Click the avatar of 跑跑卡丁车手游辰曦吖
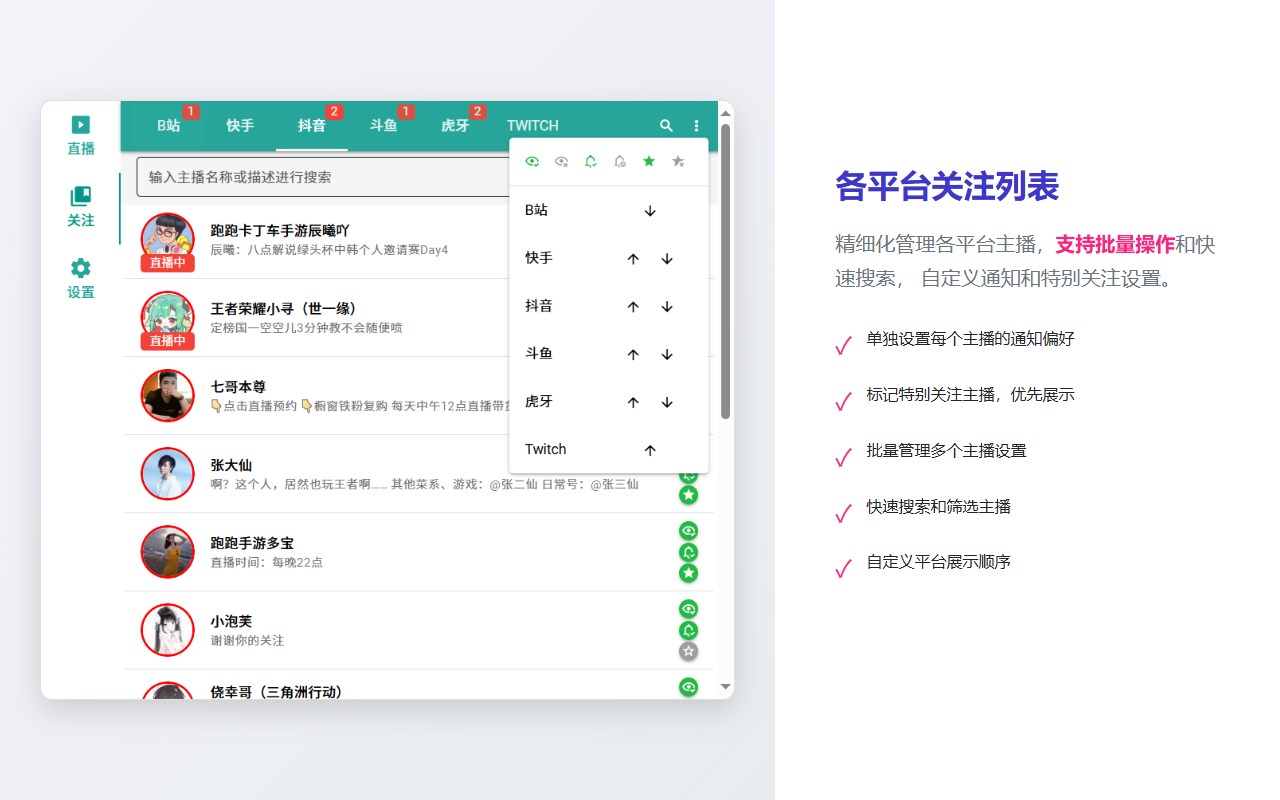The width and height of the screenshot is (1280, 800). point(168,239)
